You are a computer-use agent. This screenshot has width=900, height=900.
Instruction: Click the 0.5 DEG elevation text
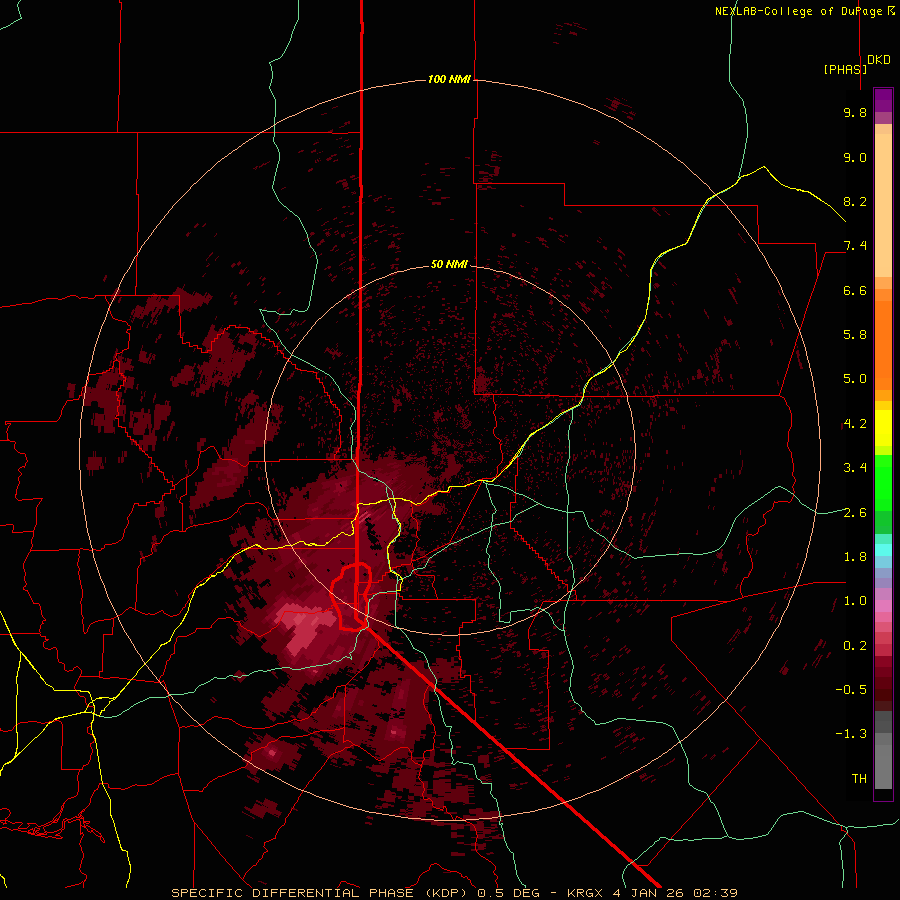pyautogui.click(x=509, y=893)
